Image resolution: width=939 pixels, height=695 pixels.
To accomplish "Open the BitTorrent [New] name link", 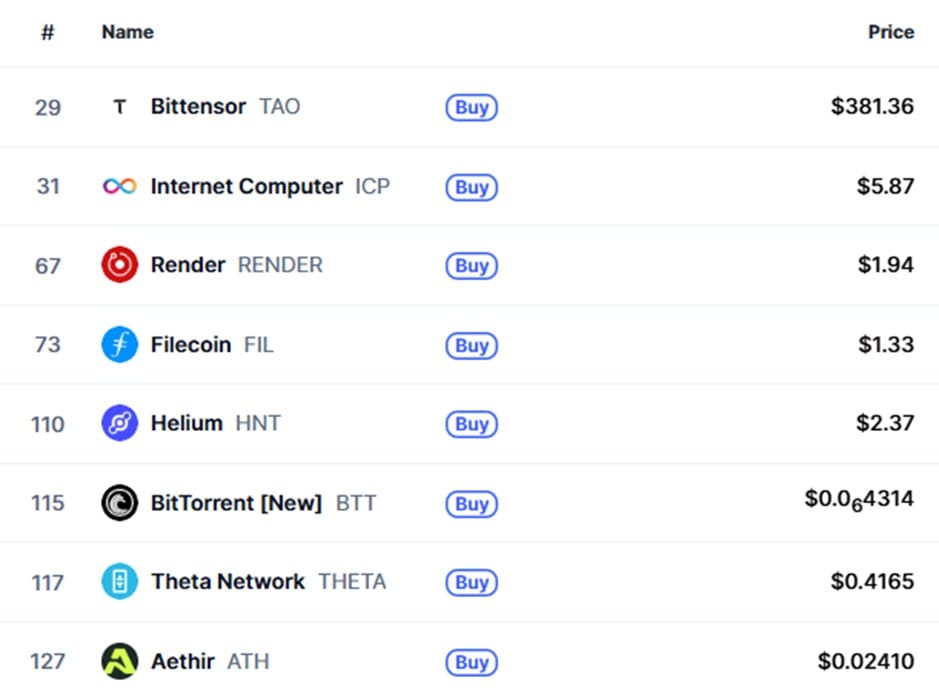I will click(x=236, y=503).
